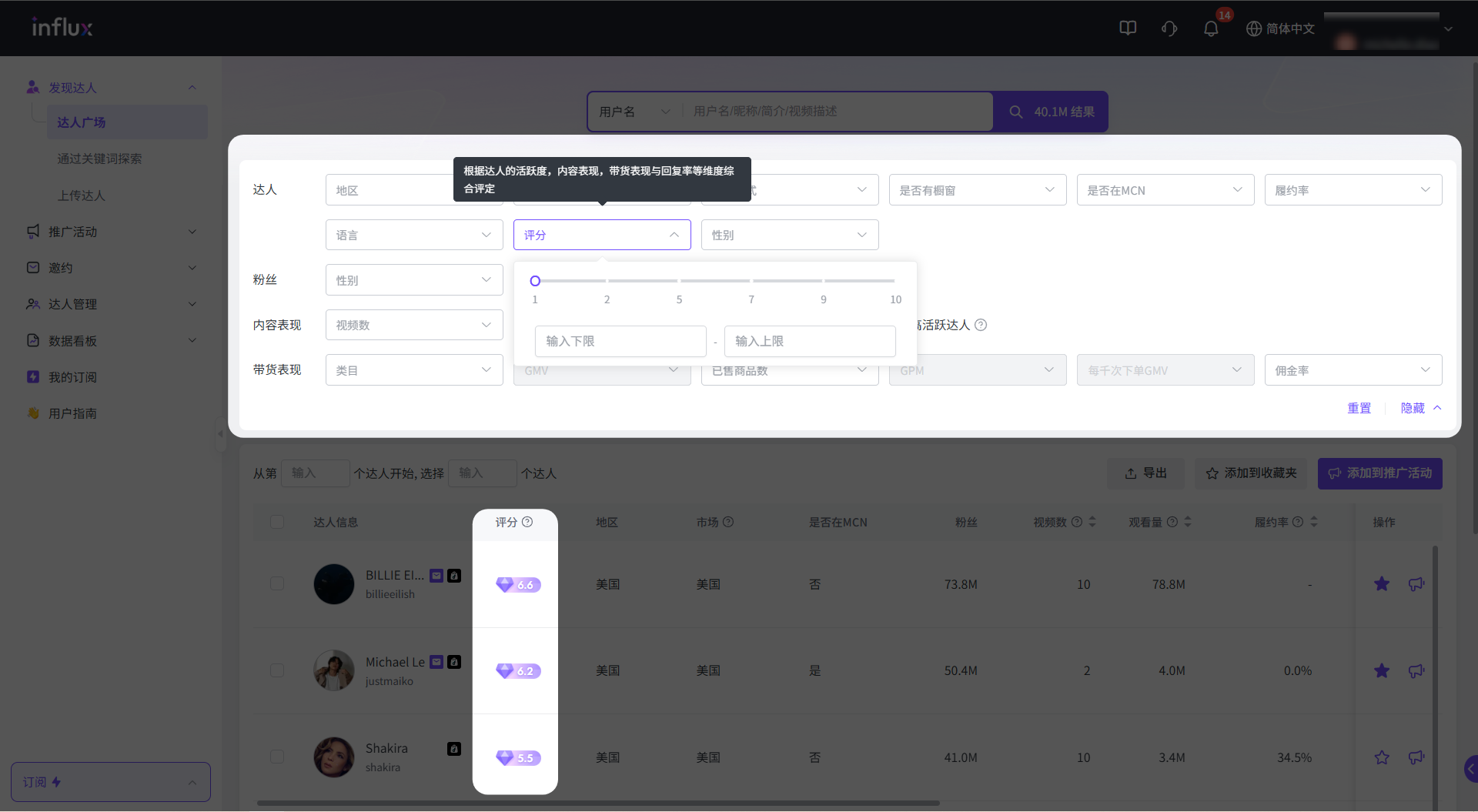
Task: Click the 导出 export button
Action: click(1146, 473)
